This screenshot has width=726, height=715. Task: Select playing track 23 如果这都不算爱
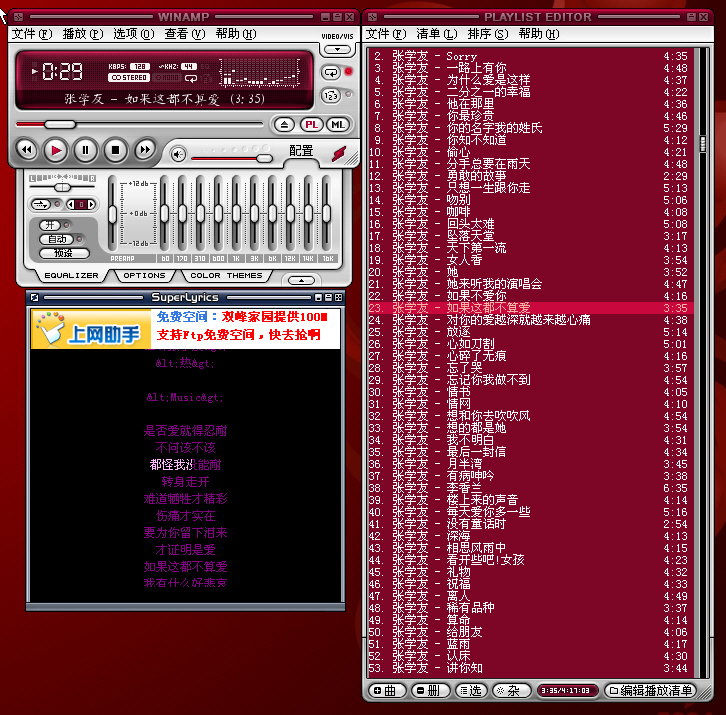(x=530, y=308)
